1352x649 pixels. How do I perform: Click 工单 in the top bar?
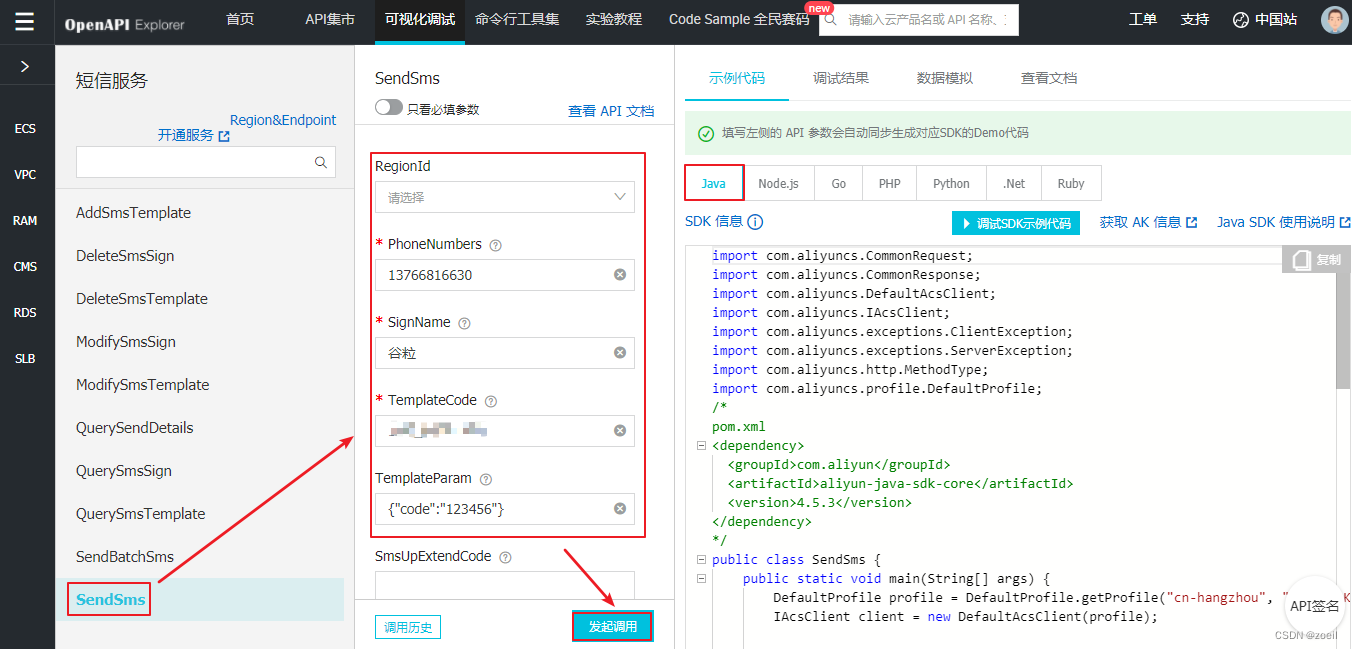[x=1143, y=19]
